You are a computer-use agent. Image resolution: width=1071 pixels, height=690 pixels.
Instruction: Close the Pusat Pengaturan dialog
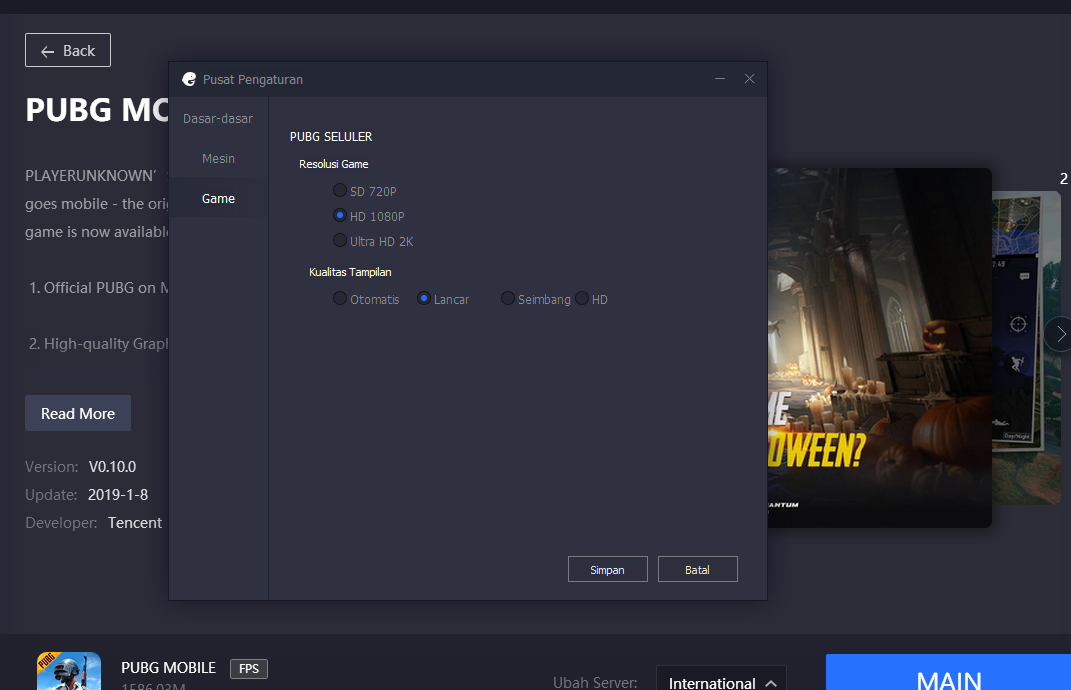click(x=749, y=79)
